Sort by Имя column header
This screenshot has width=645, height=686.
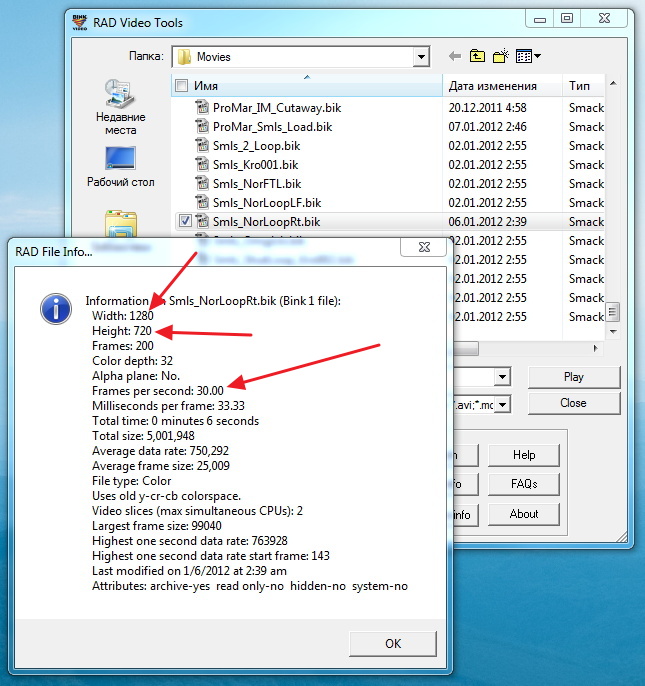[307, 86]
